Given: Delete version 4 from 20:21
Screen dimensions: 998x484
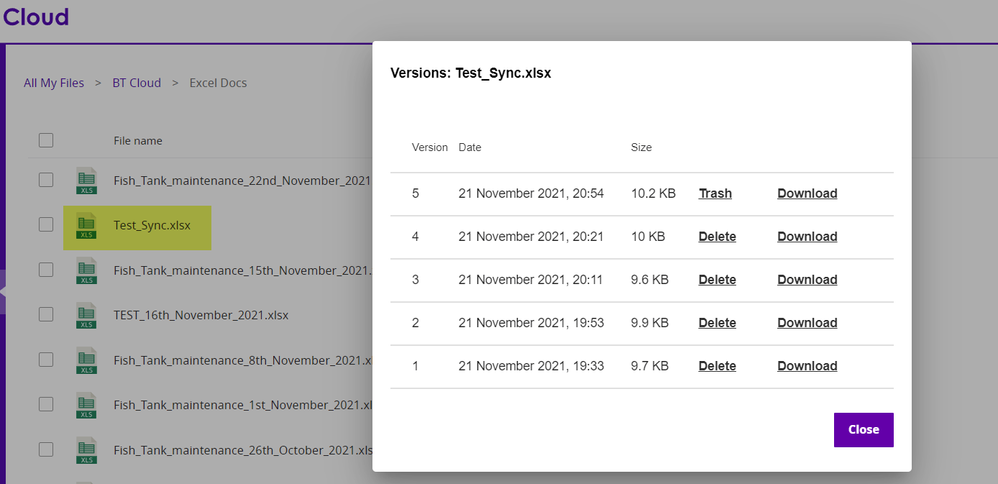Looking at the screenshot, I should tap(717, 237).
